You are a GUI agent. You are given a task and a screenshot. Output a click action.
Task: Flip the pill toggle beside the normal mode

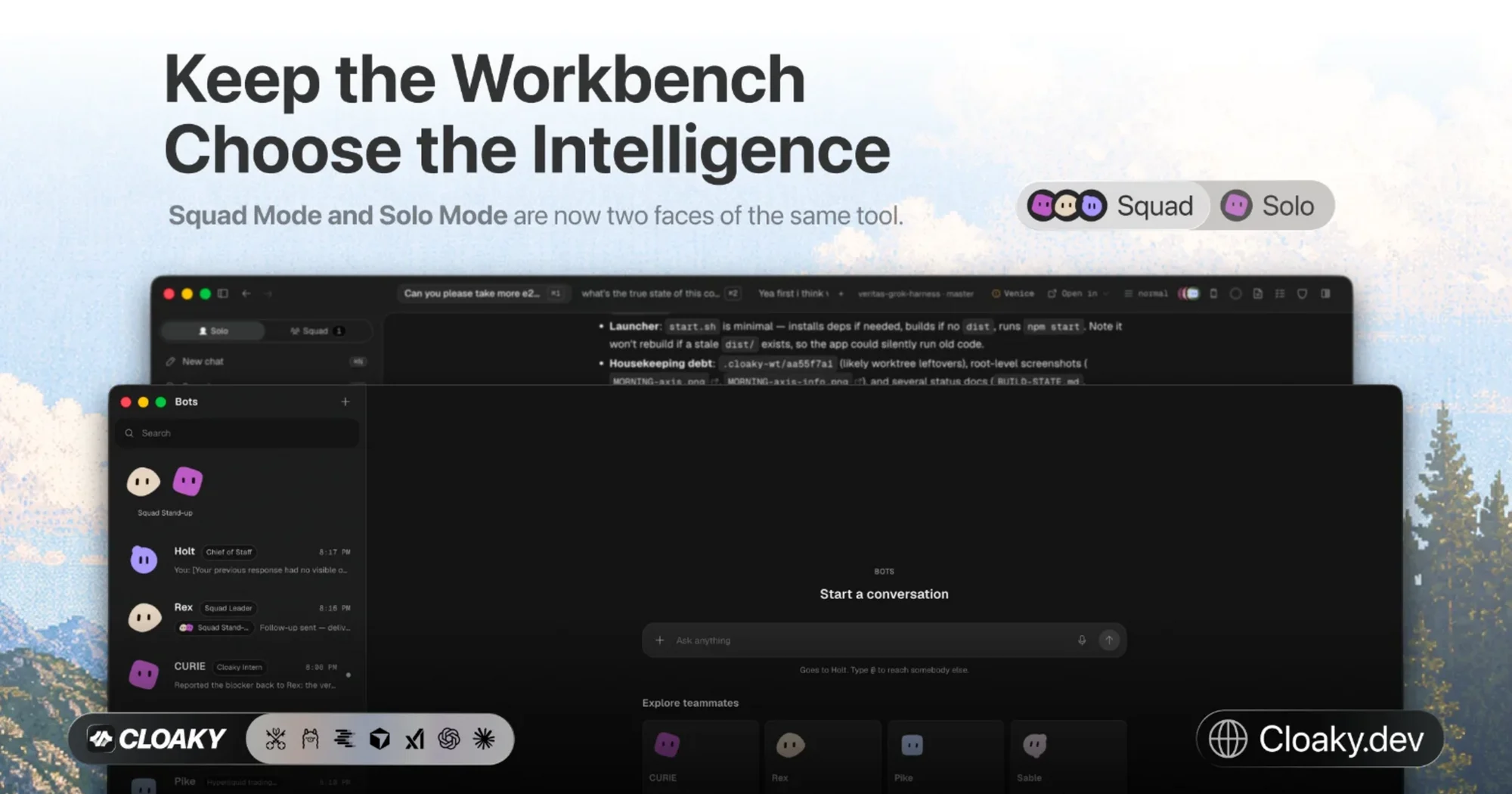tap(1189, 293)
